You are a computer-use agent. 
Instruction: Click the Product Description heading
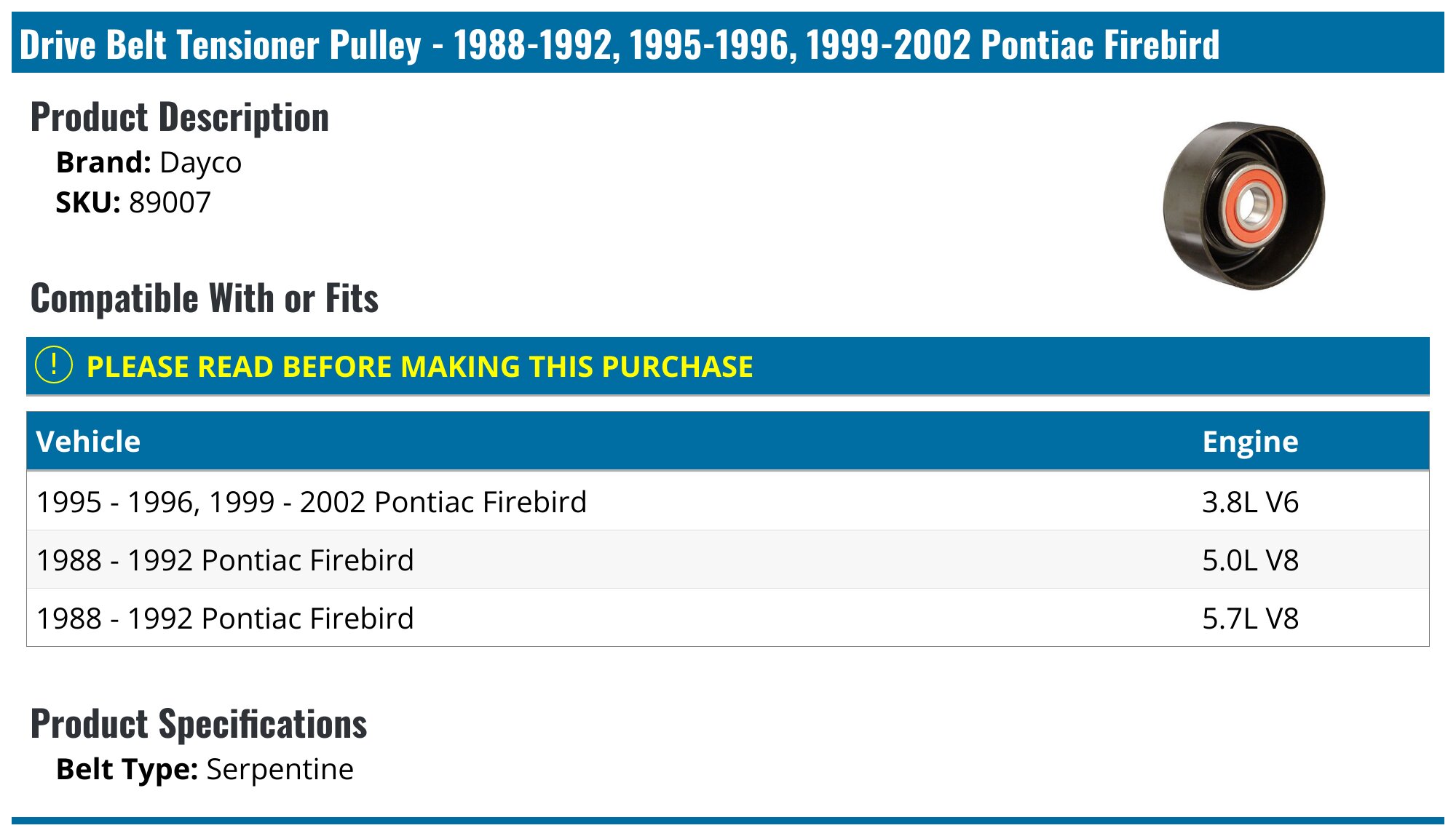[179, 117]
